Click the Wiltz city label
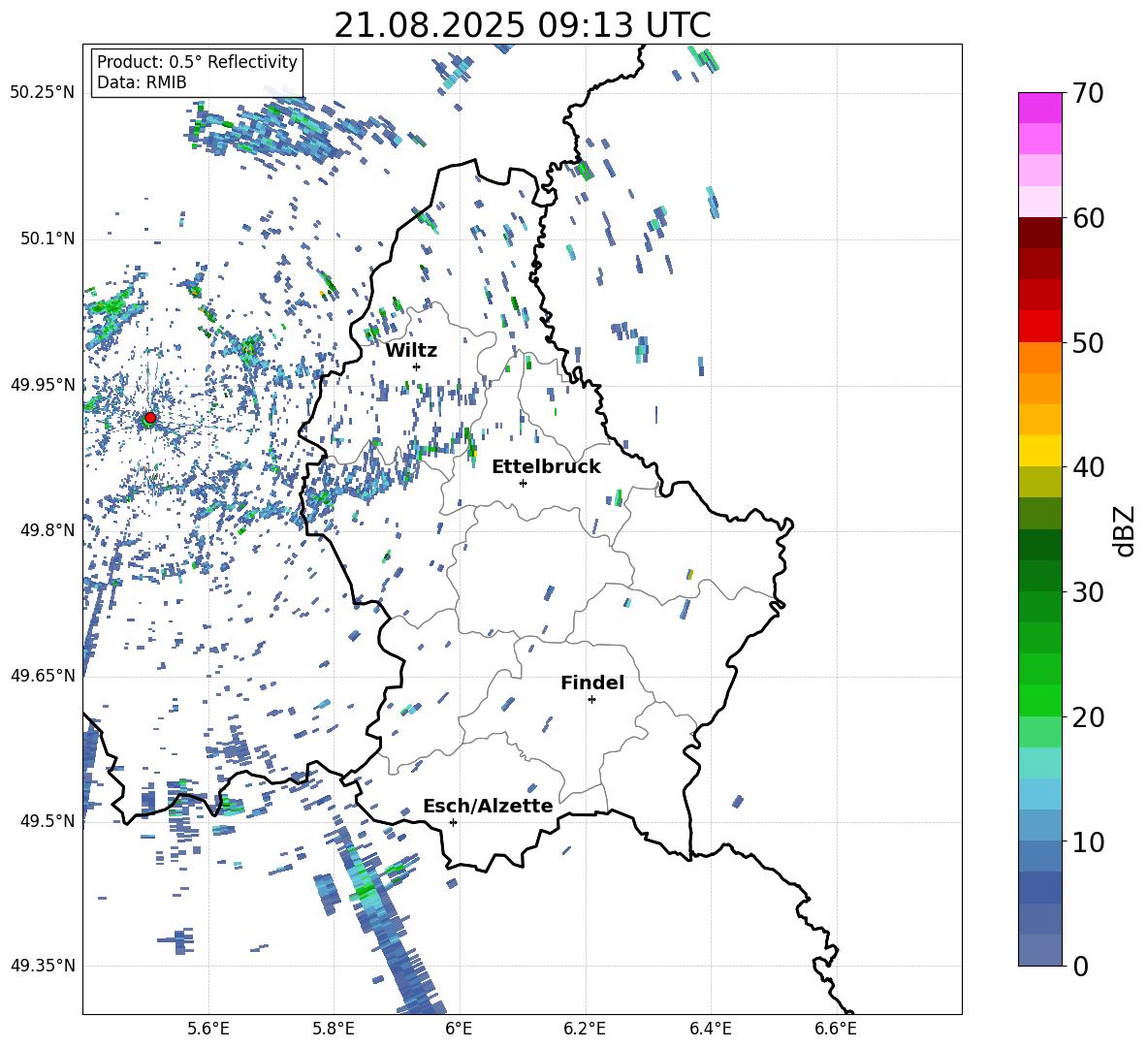Viewport: 1148px width, 1048px height. (x=411, y=351)
